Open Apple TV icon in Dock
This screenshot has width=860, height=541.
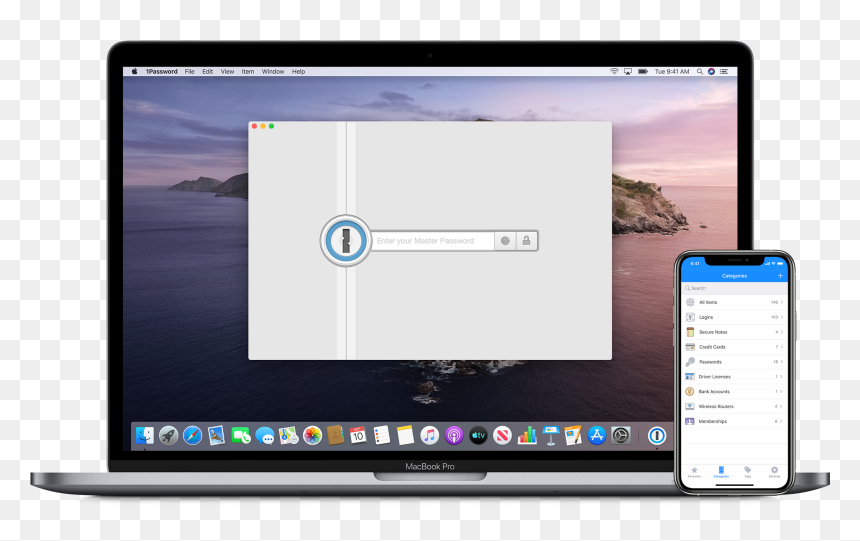coord(478,436)
